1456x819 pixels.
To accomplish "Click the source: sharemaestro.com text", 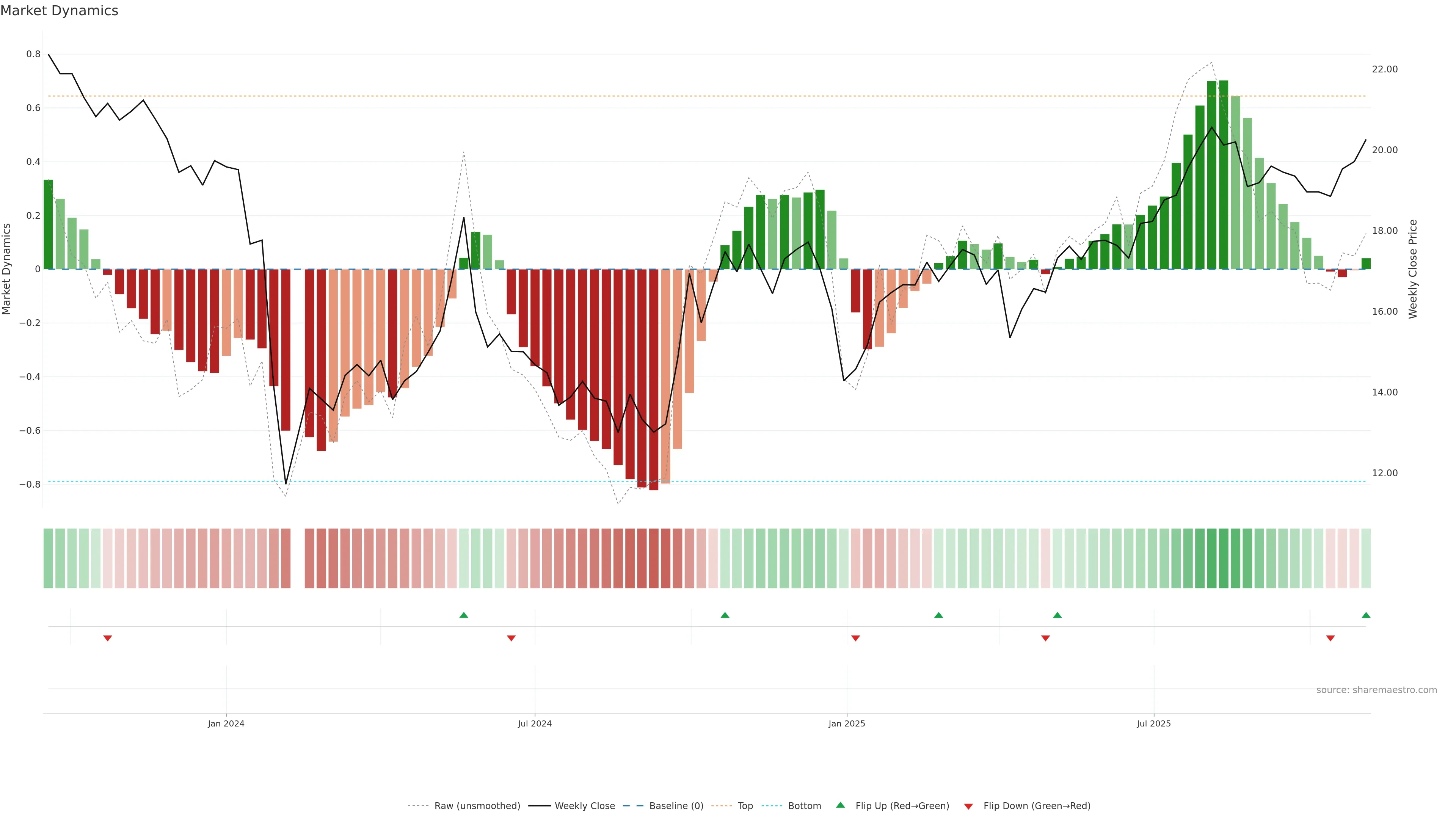I will pyautogui.click(x=1376, y=690).
